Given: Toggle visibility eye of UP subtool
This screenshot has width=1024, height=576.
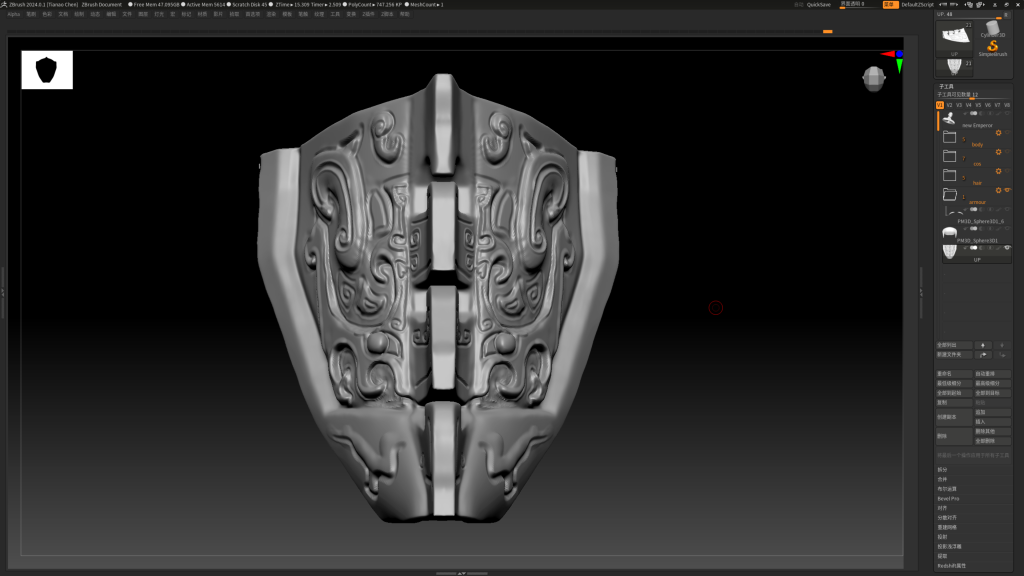Looking at the screenshot, I should point(1007,247).
